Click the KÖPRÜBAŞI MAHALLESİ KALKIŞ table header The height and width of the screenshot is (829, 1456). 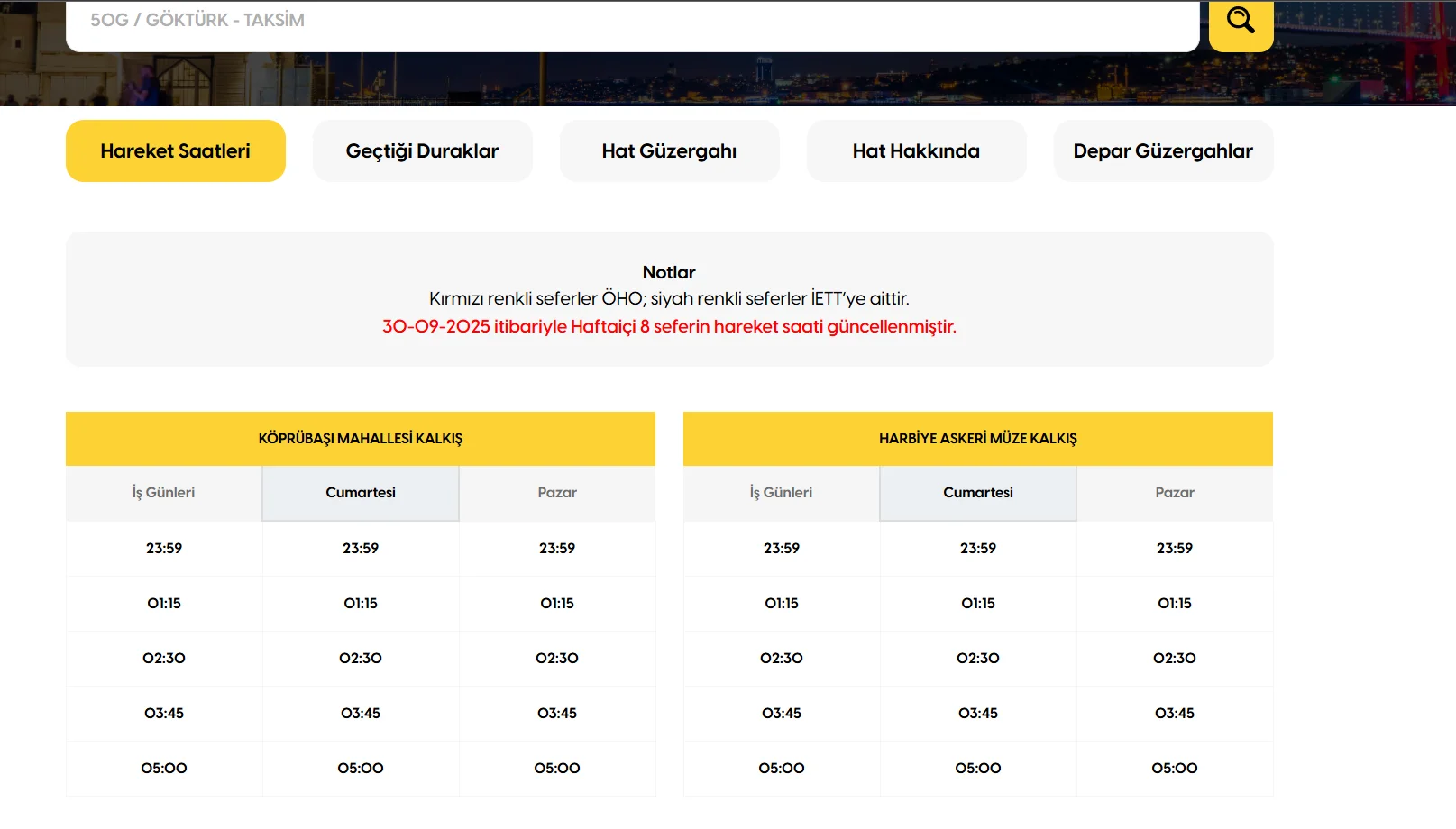(361, 439)
